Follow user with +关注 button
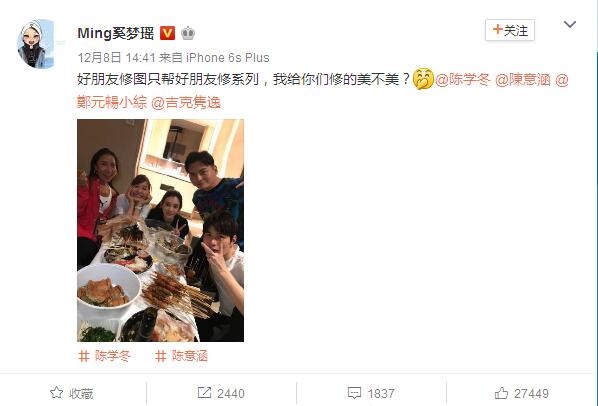Screen dimensions: 598x406 point(510,30)
